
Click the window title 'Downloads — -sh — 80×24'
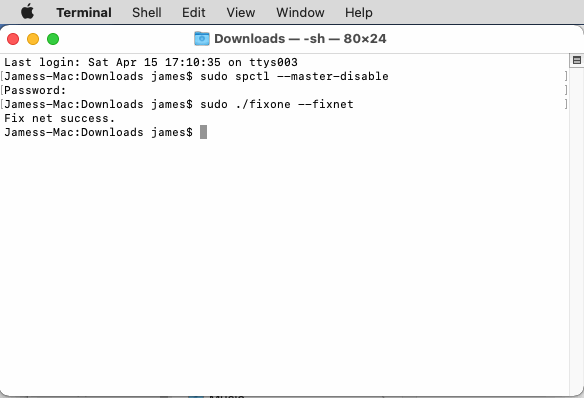(300, 39)
